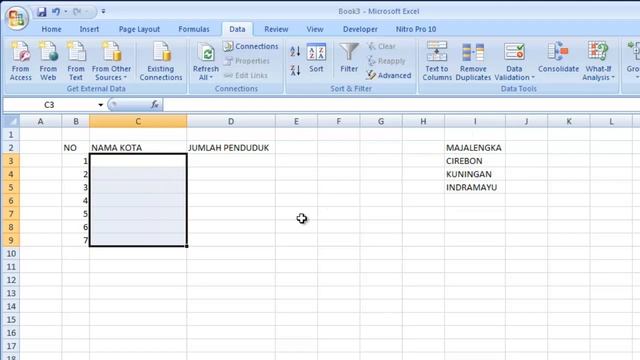
Task: Click the Insert Function fx button
Action: [155, 104]
